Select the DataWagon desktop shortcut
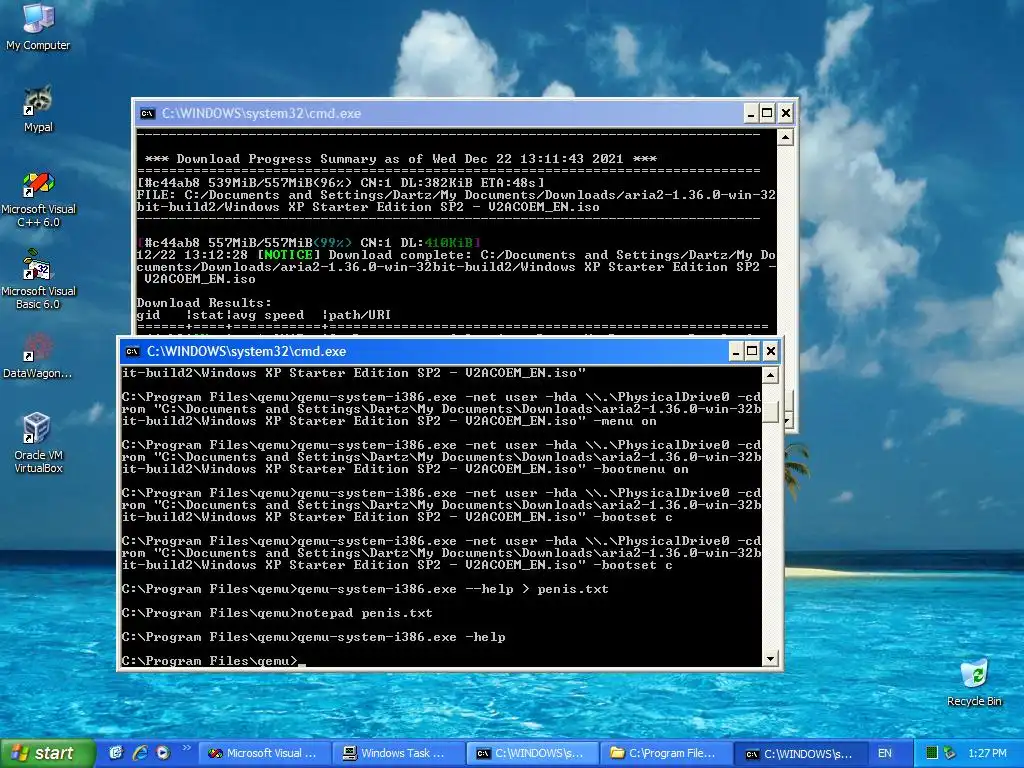Screen dimensions: 1024x768 tap(38, 356)
